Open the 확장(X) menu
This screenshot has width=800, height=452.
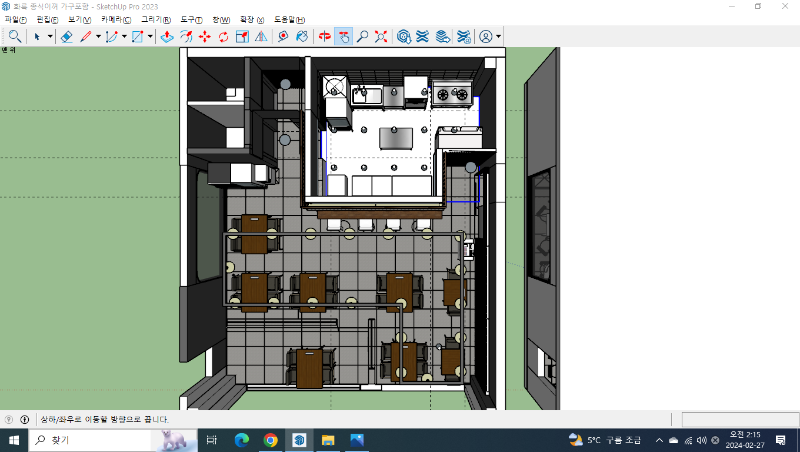coord(252,19)
